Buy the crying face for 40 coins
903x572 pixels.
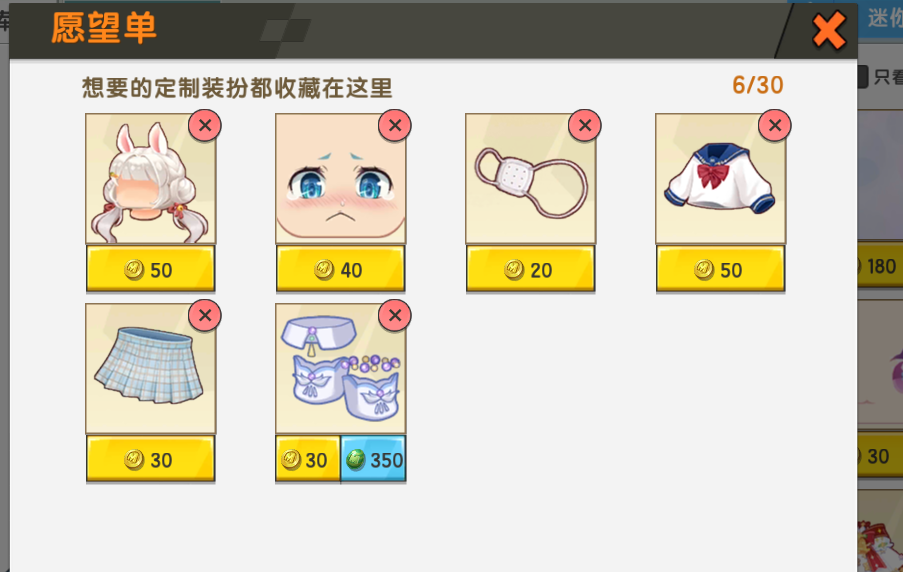[340, 269]
